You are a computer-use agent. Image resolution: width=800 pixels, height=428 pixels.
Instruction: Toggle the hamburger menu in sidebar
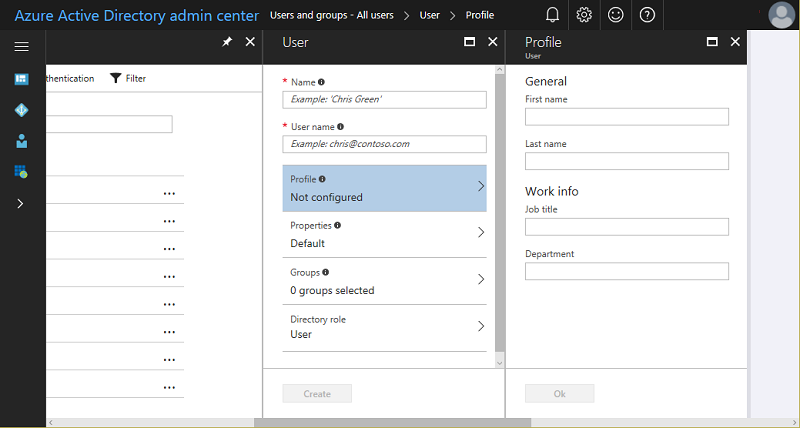click(x=21, y=47)
